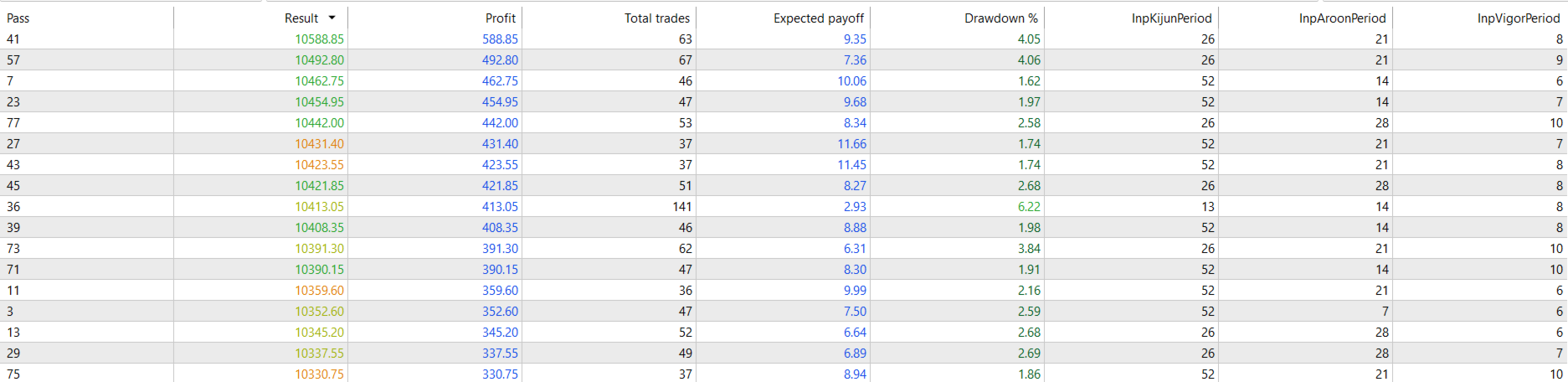The width and height of the screenshot is (1568, 382).
Task: Click the InpAroonPeriod column header
Action: pos(1342,18)
